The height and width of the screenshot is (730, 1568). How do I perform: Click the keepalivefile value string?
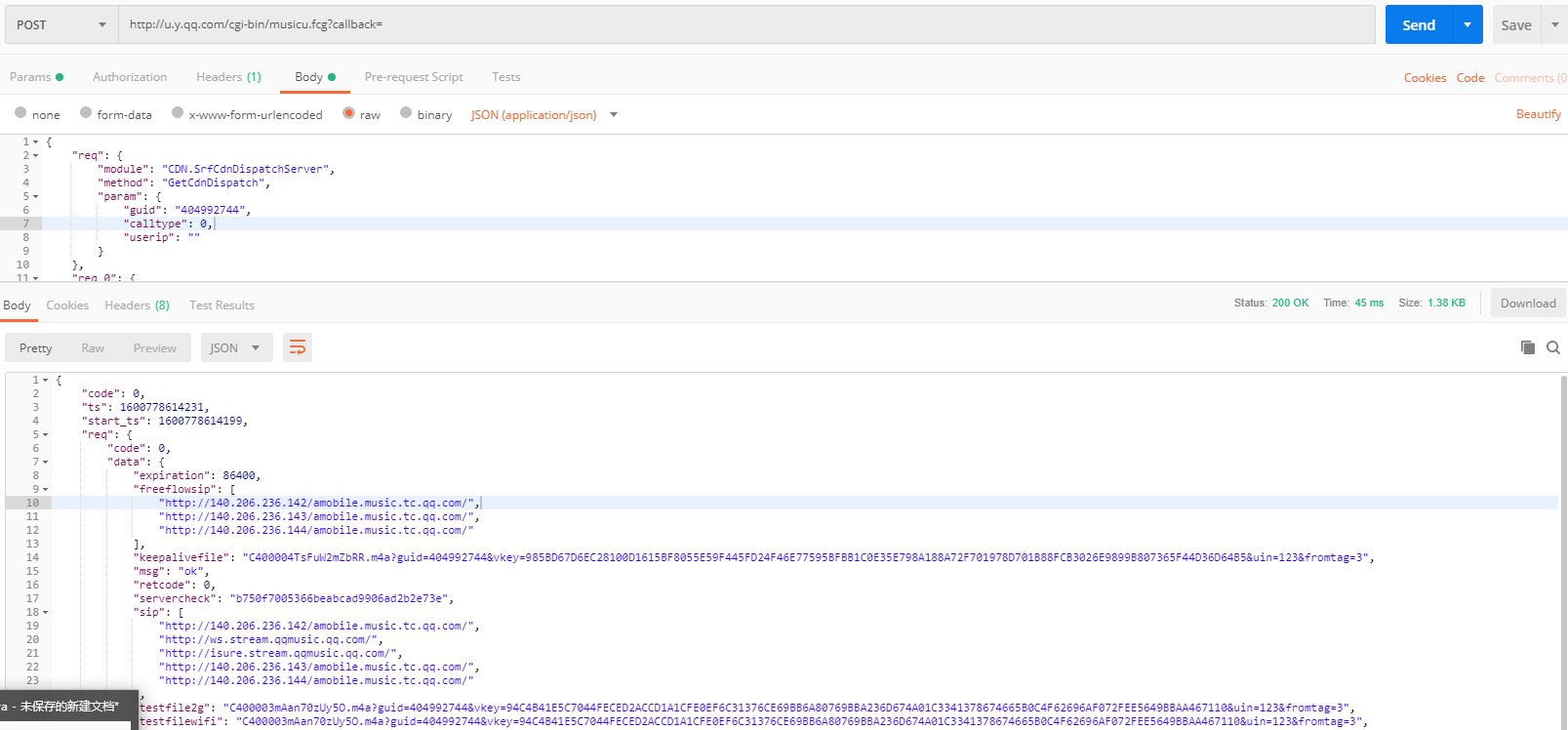coord(805,557)
